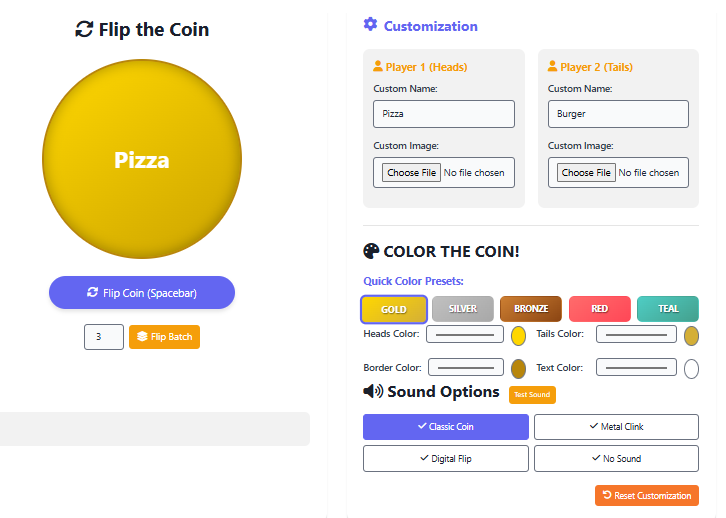
Task: Apply the Silver color preset
Action: coord(462,309)
